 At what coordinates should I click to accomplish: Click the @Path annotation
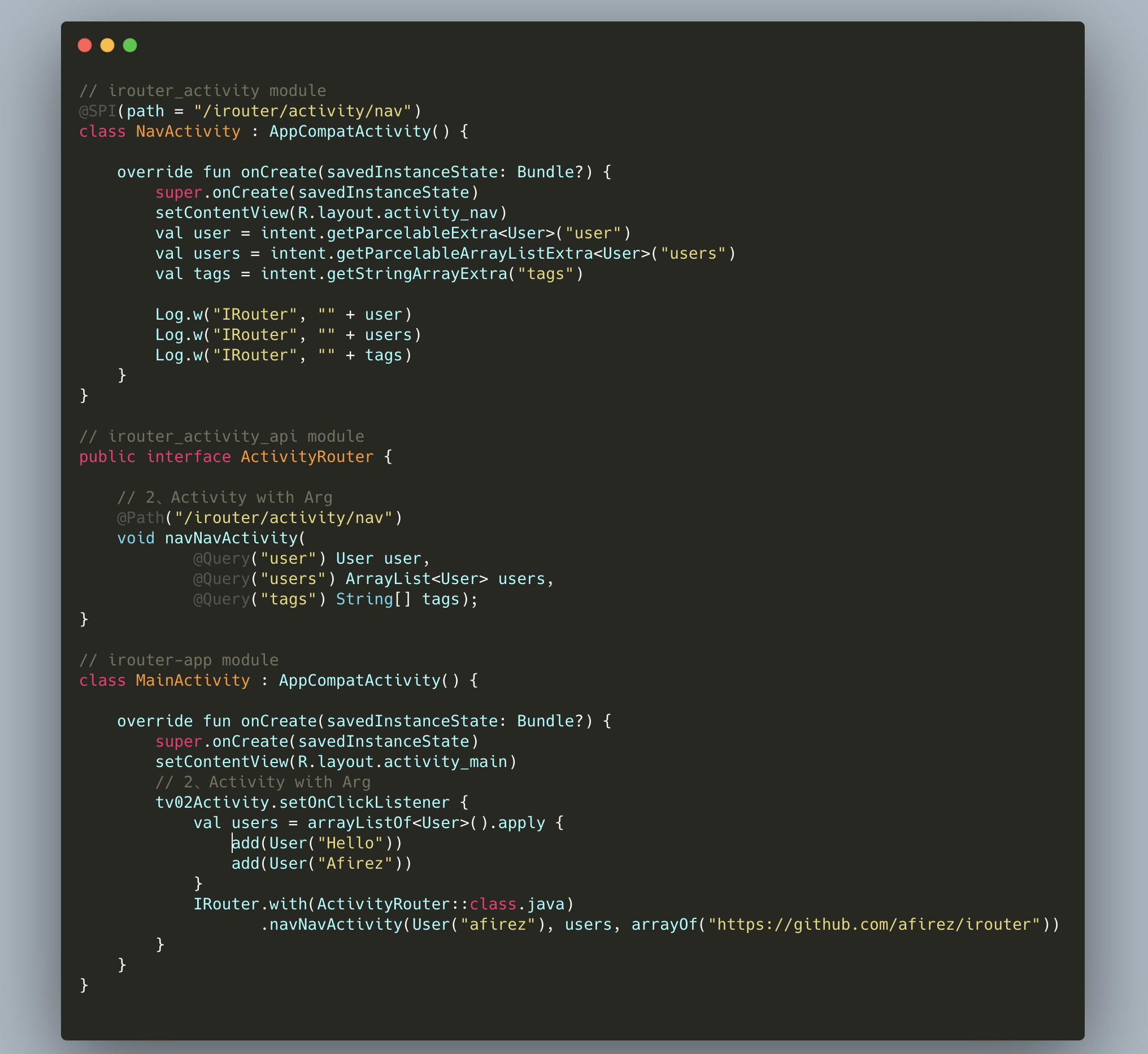[140, 519]
